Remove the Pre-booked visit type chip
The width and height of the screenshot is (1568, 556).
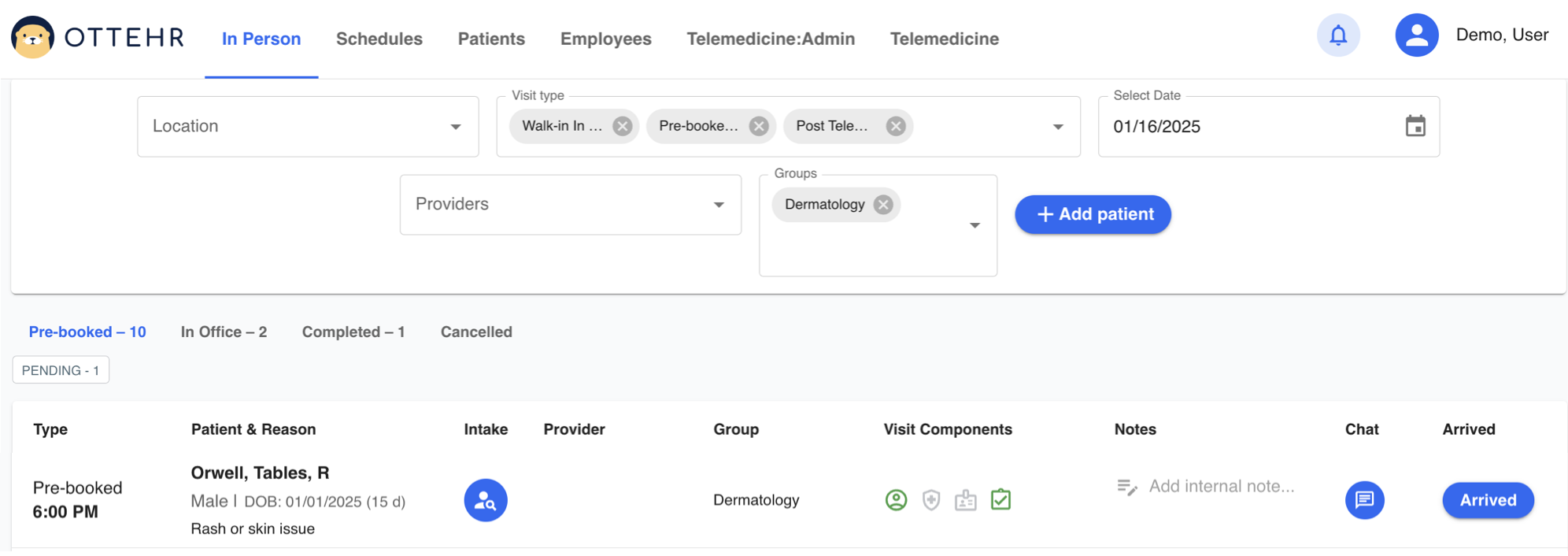click(x=759, y=126)
